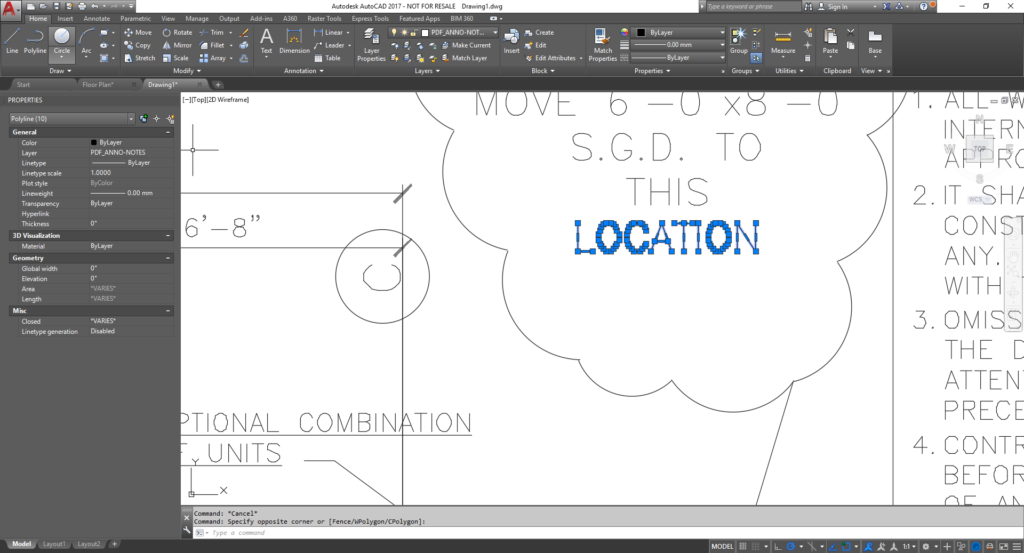Click the Make Current layer tool
Image resolution: width=1024 pixels, height=553 pixels.
[x=466, y=45]
